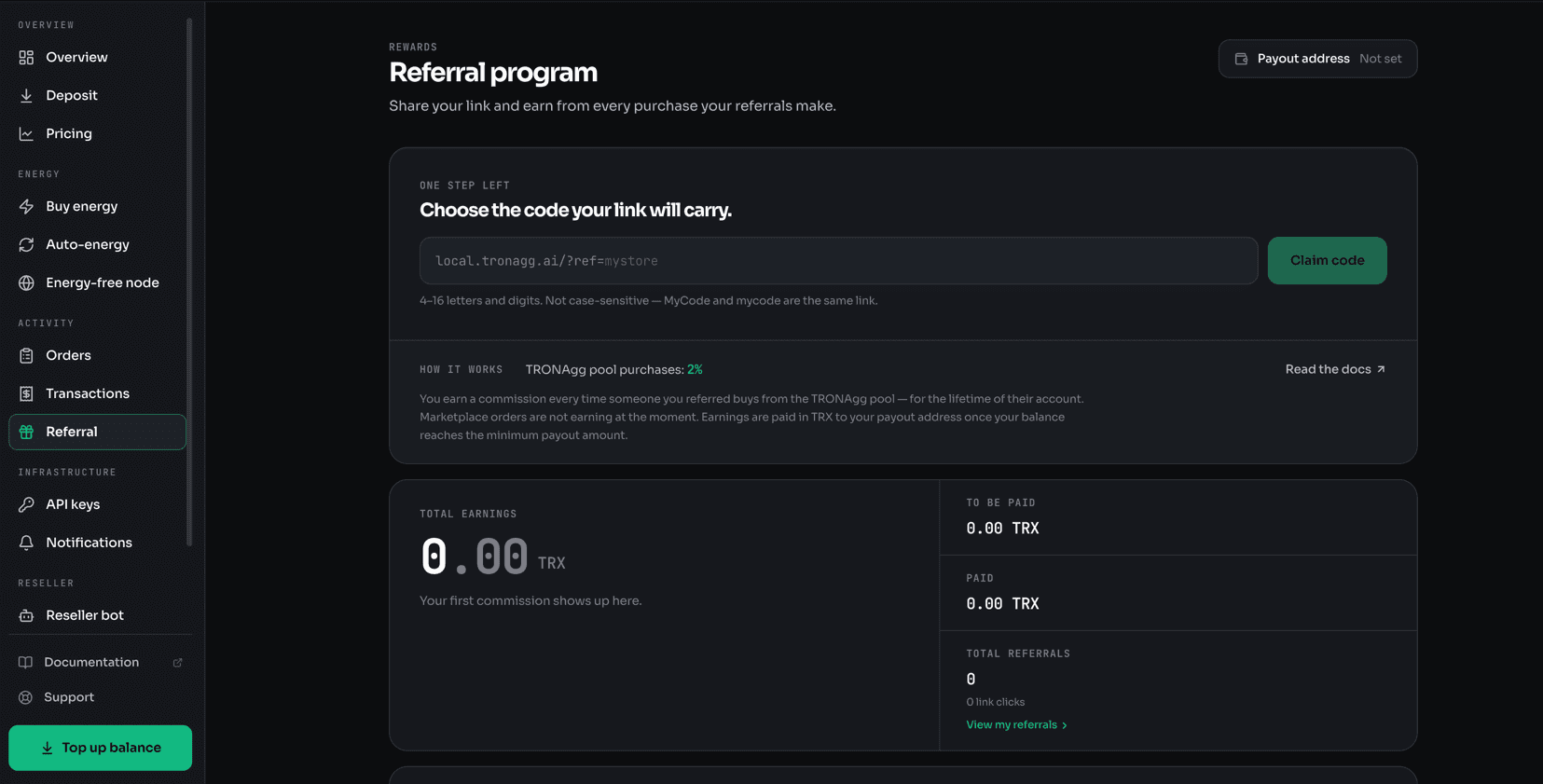Click the Buy energy lightning icon
This screenshot has height=784, width=1543.
[26, 207]
